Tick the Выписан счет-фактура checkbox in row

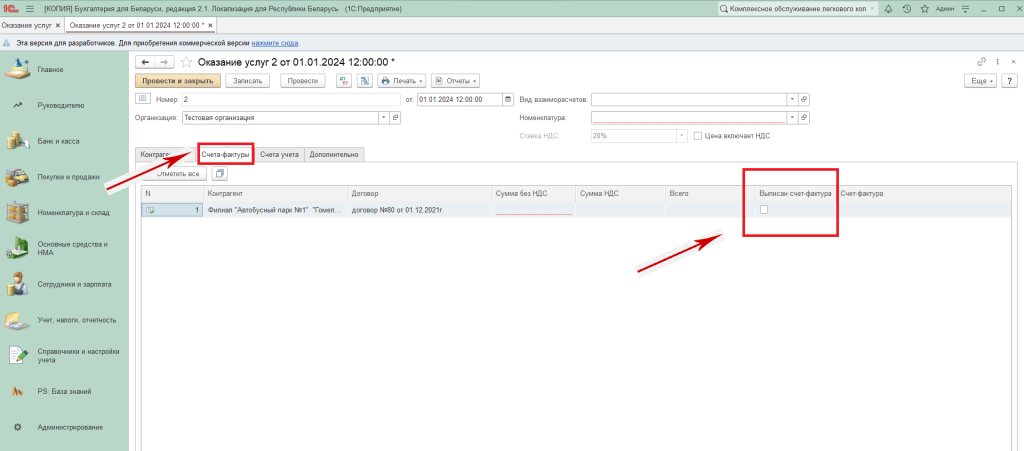(x=764, y=209)
